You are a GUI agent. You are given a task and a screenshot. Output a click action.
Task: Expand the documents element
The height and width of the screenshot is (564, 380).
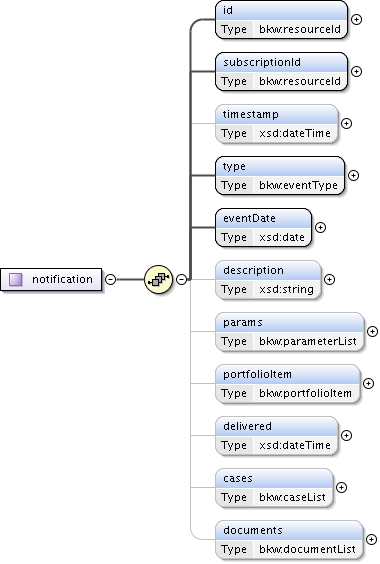(x=371, y=540)
